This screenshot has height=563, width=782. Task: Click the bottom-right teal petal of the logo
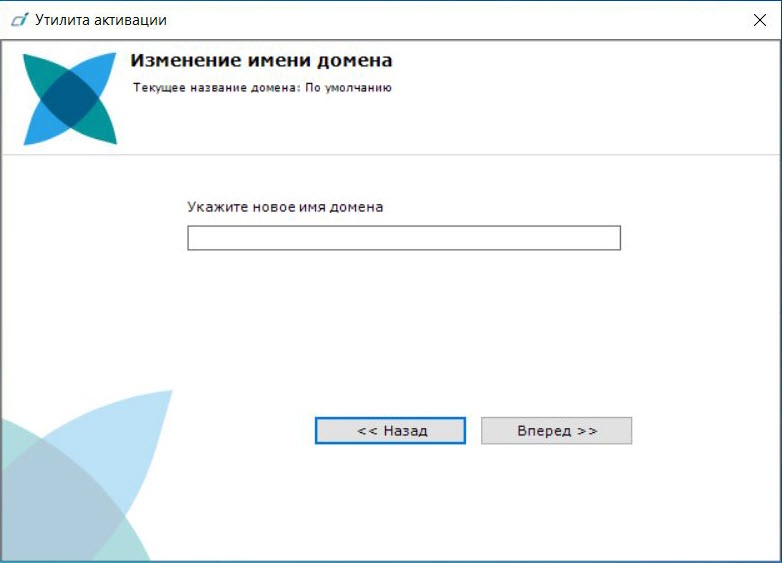98,127
